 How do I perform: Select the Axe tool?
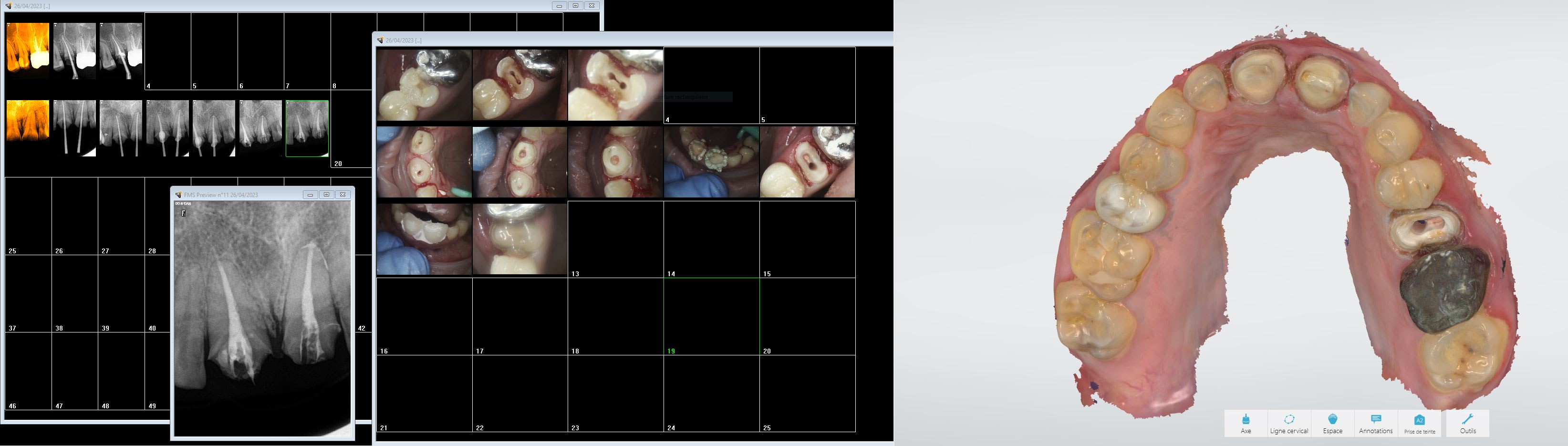point(1246,423)
